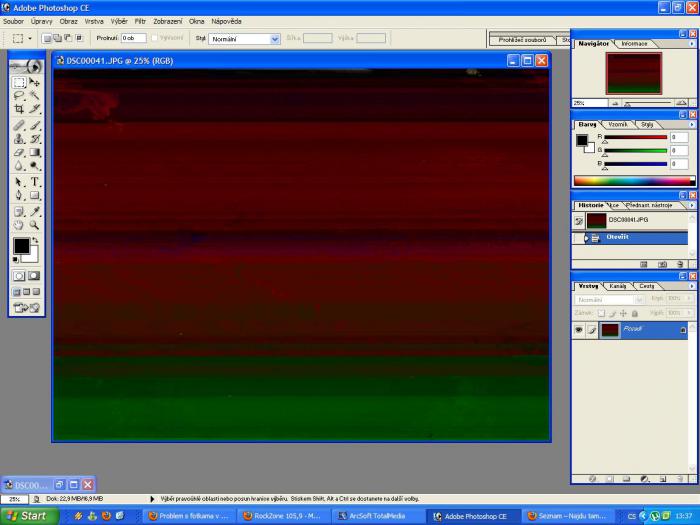Select the Lasso tool
The width and height of the screenshot is (700, 525).
pyautogui.click(x=19, y=95)
